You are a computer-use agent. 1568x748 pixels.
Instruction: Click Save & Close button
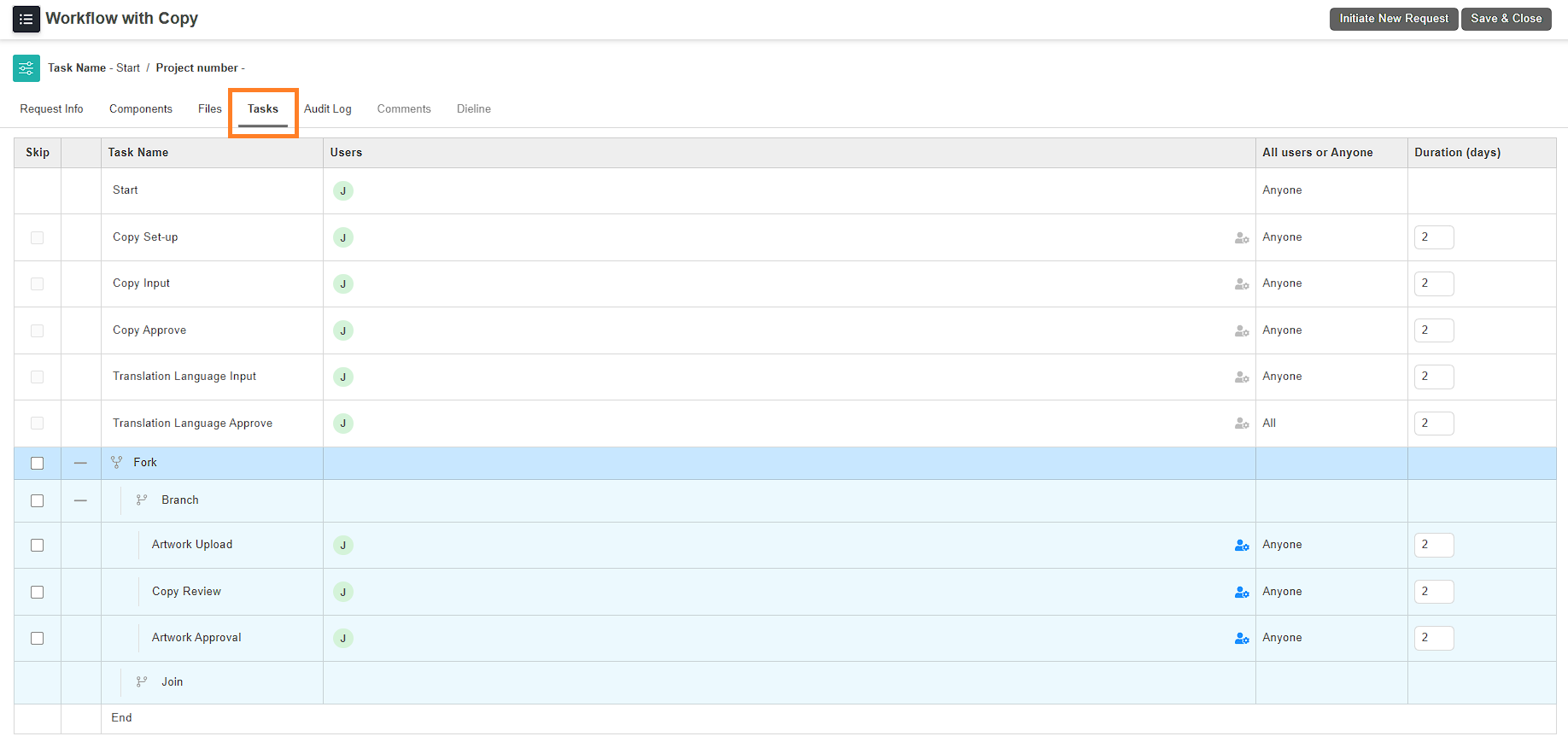point(1507,19)
